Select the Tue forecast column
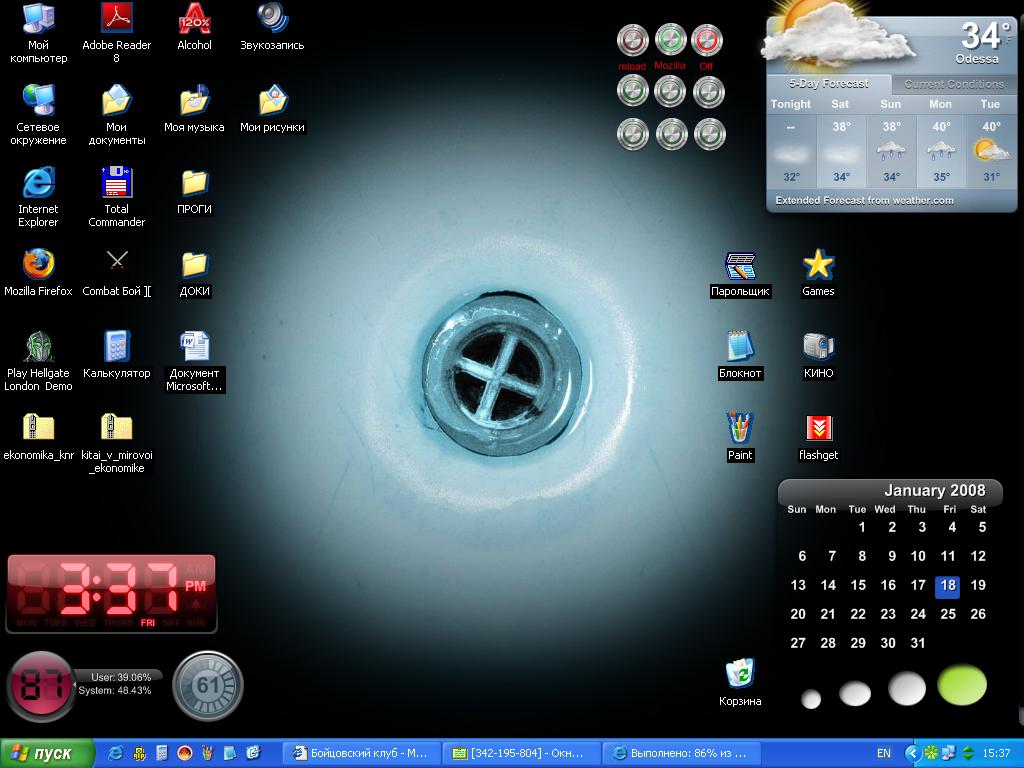The width and height of the screenshot is (1024, 768). [991, 141]
